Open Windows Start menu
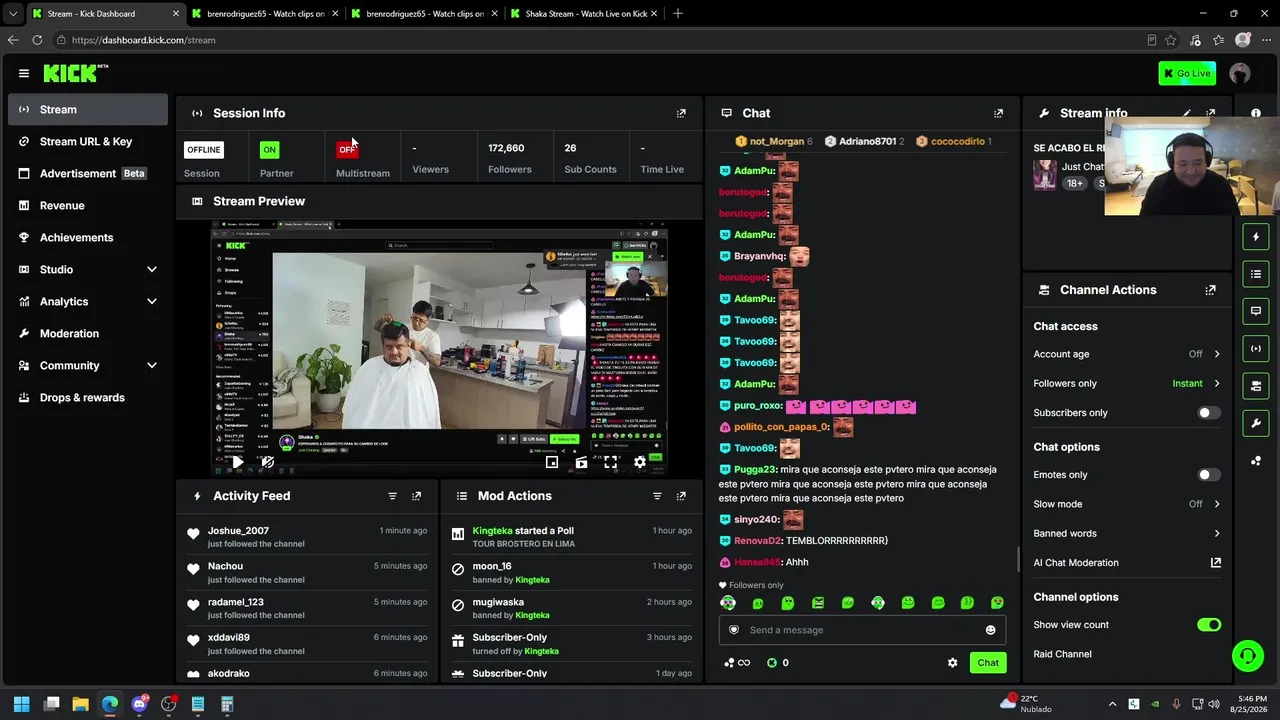 click(22, 704)
